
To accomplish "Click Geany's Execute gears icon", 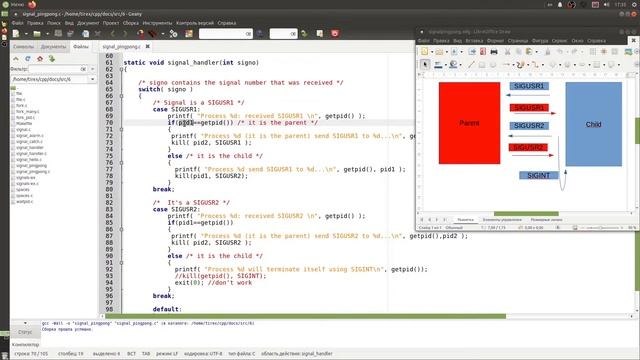I will click(x=173, y=33).
